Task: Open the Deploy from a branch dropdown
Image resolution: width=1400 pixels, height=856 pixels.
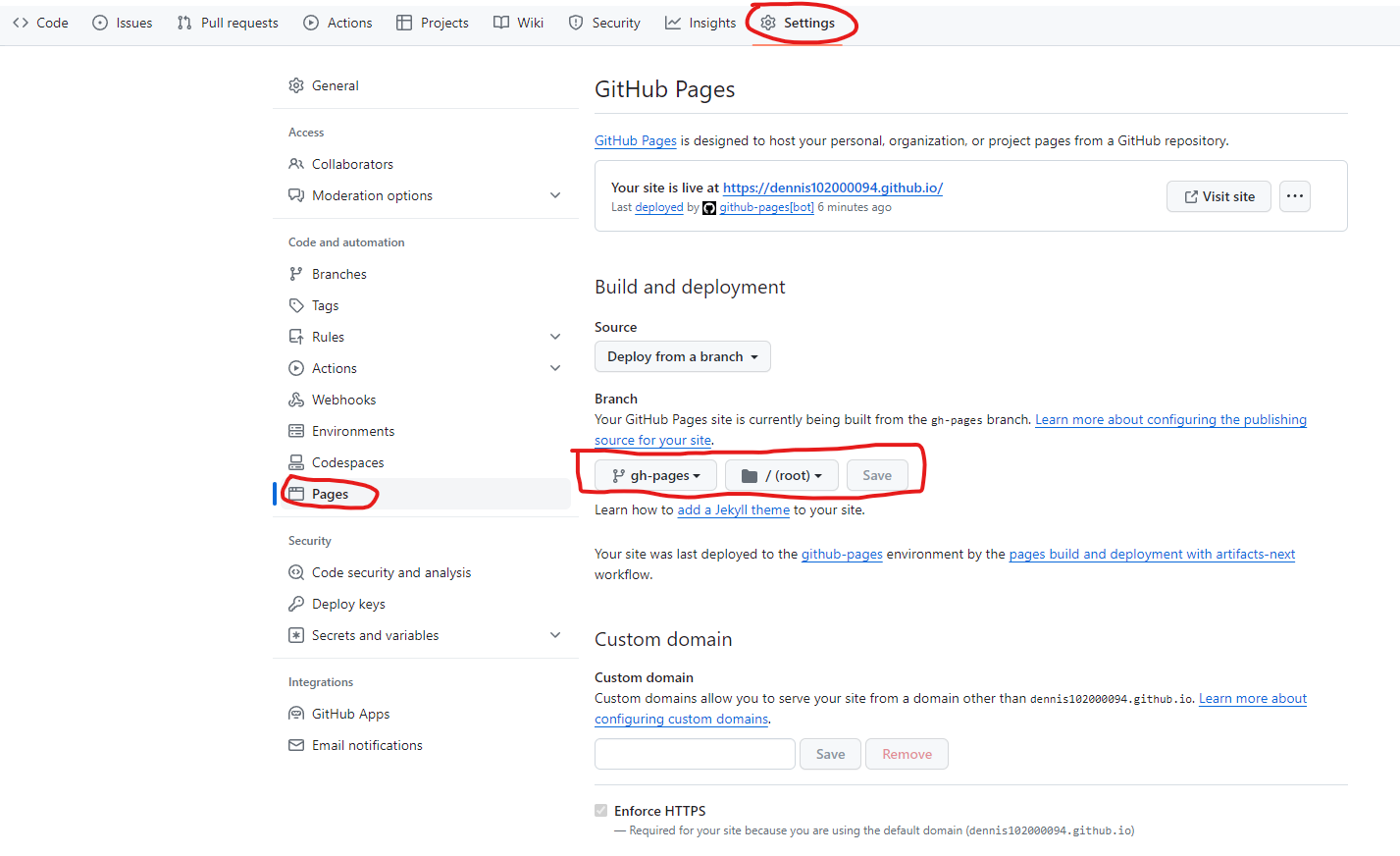Action: [683, 356]
